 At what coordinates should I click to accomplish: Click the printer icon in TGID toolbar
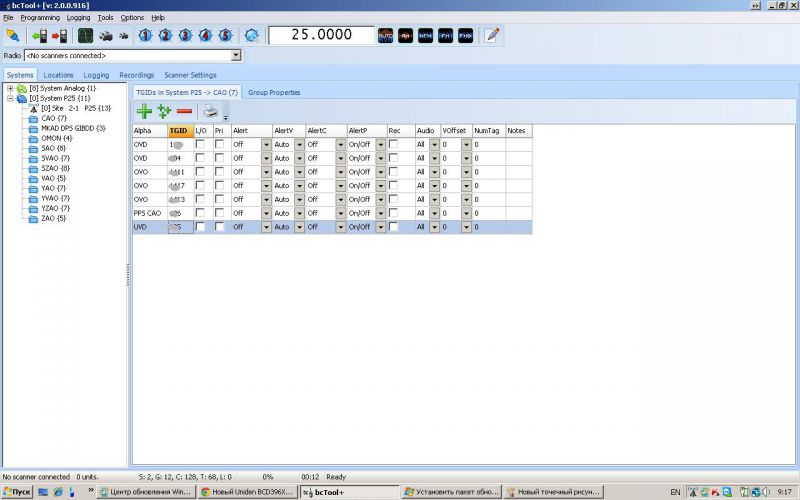[x=210, y=111]
